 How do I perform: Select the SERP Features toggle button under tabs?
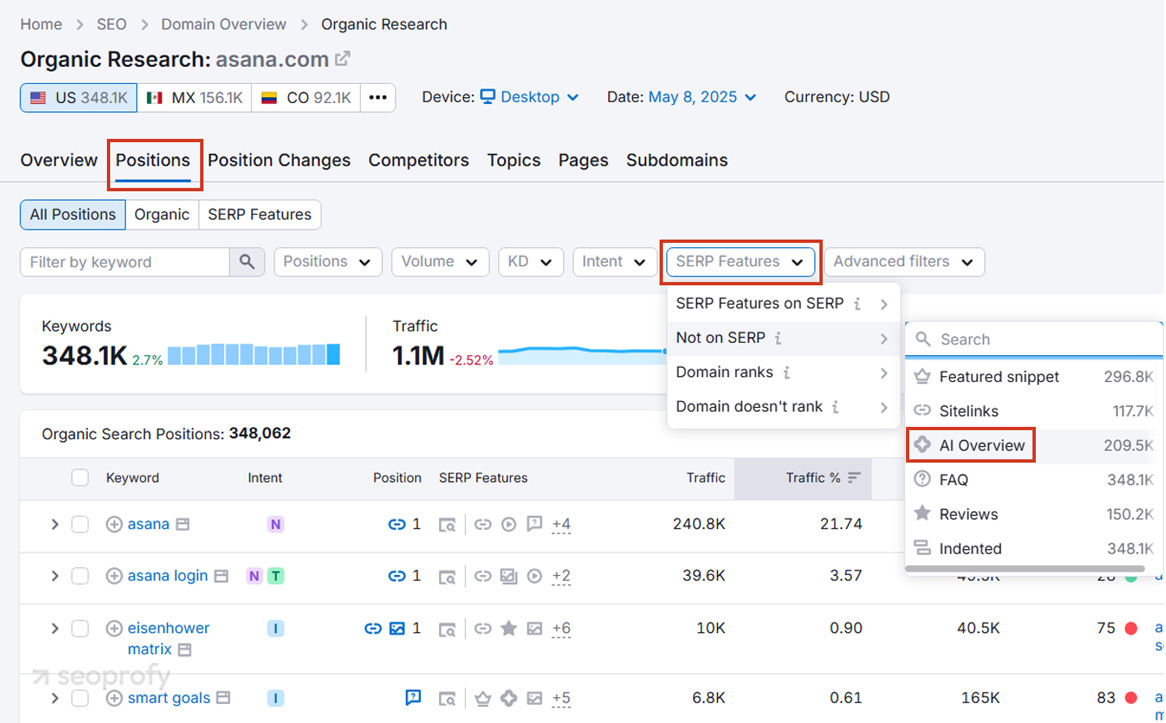tap(260, 214)
